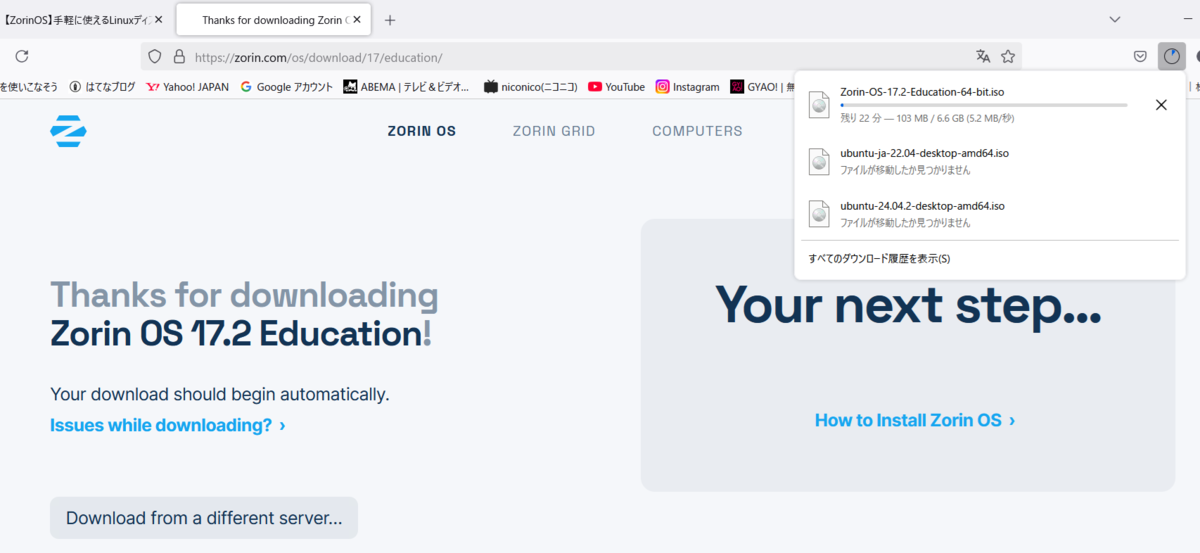Viewport: 1200px width, 553px height.
Task: Open GYAO! bookmark
Action: 761,87
